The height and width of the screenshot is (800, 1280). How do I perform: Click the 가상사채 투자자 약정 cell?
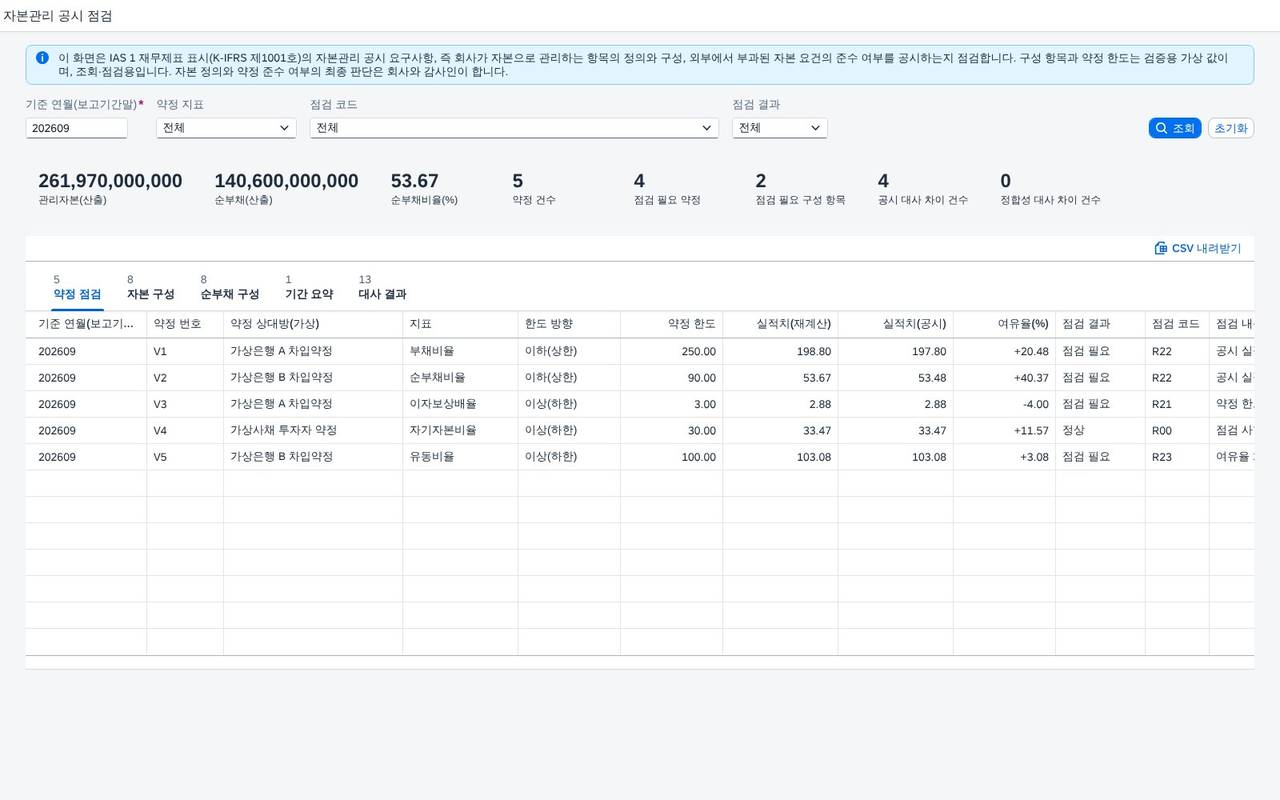click(x=313, y=430)
